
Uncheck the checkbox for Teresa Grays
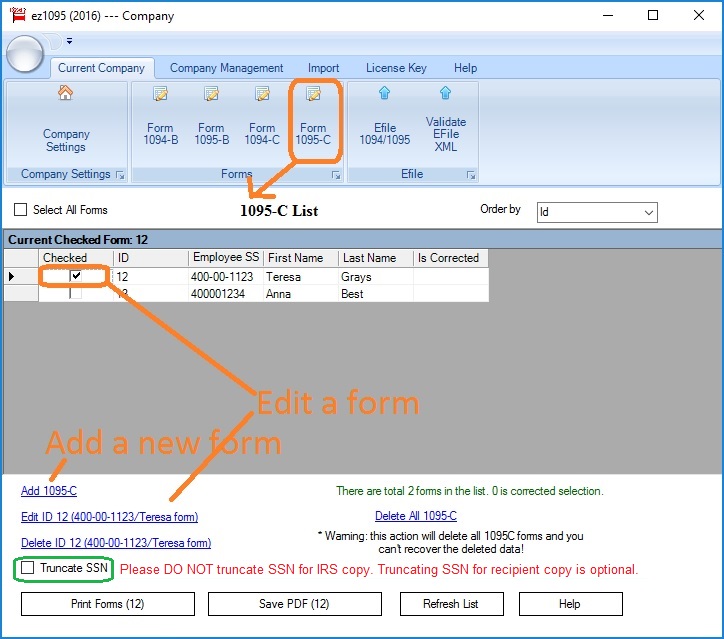click(76, 277)
